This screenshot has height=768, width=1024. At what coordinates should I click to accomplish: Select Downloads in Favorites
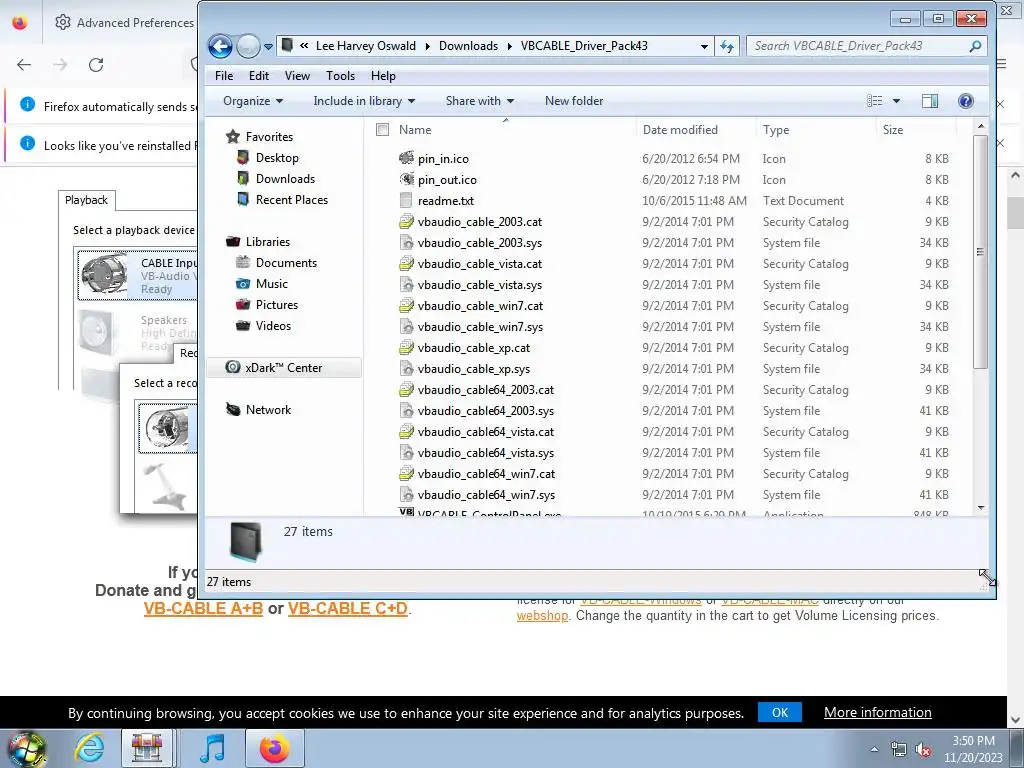(x=285, y=178)
